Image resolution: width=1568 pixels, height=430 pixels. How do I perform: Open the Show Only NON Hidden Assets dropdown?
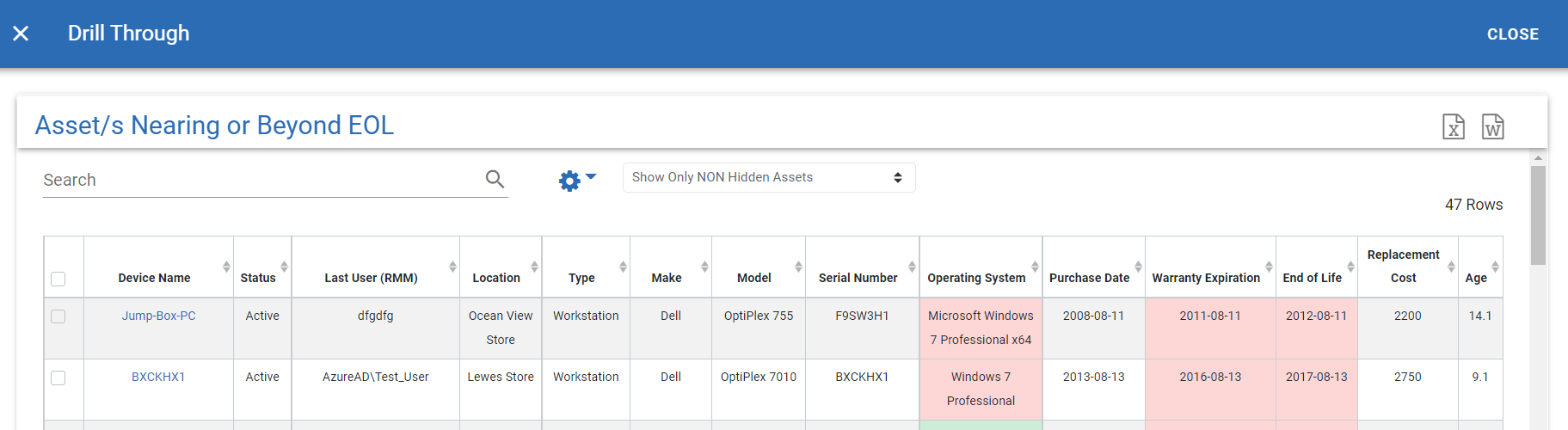pos(769,177)
